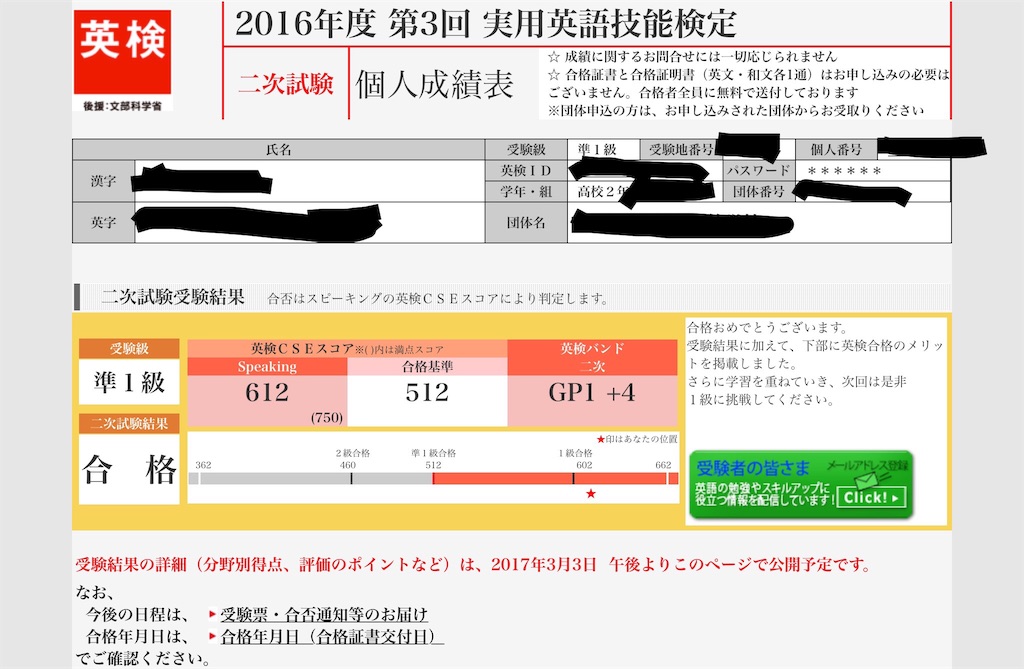Click the 英検バンド 二次 header
Image resolution: width=1024 pixels, height=669 pixels.
coord(592,357)
